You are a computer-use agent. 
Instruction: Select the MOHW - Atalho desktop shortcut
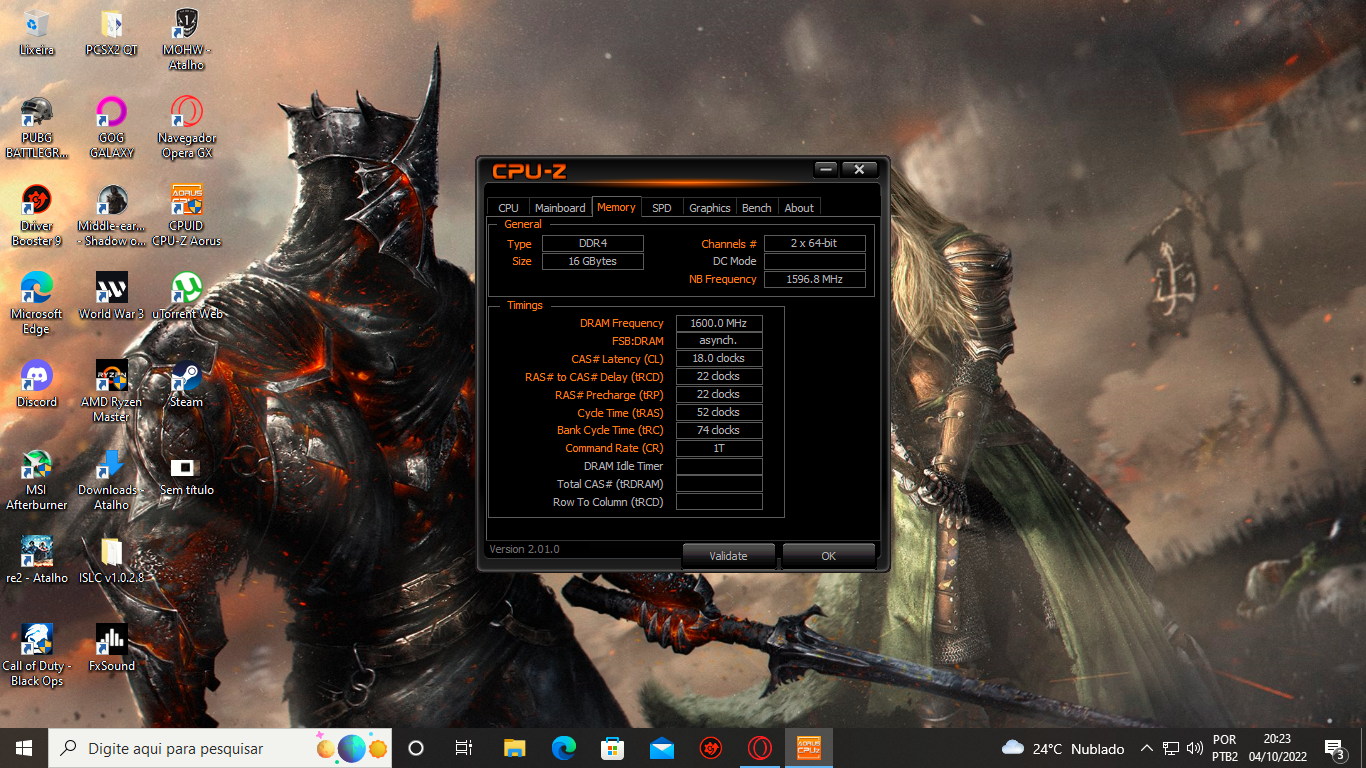tap(187, 41)
